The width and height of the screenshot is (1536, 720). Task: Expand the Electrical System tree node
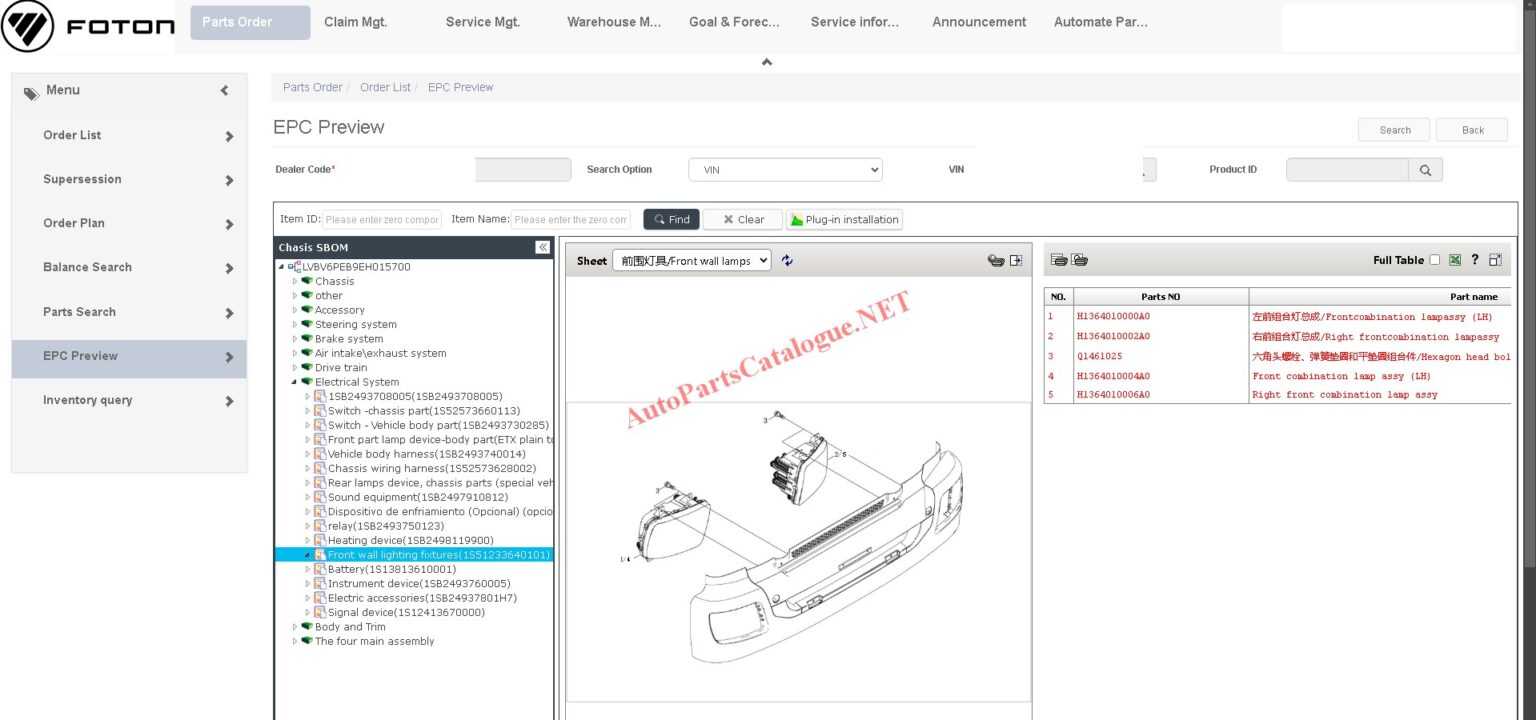click(x=292, y=381)
